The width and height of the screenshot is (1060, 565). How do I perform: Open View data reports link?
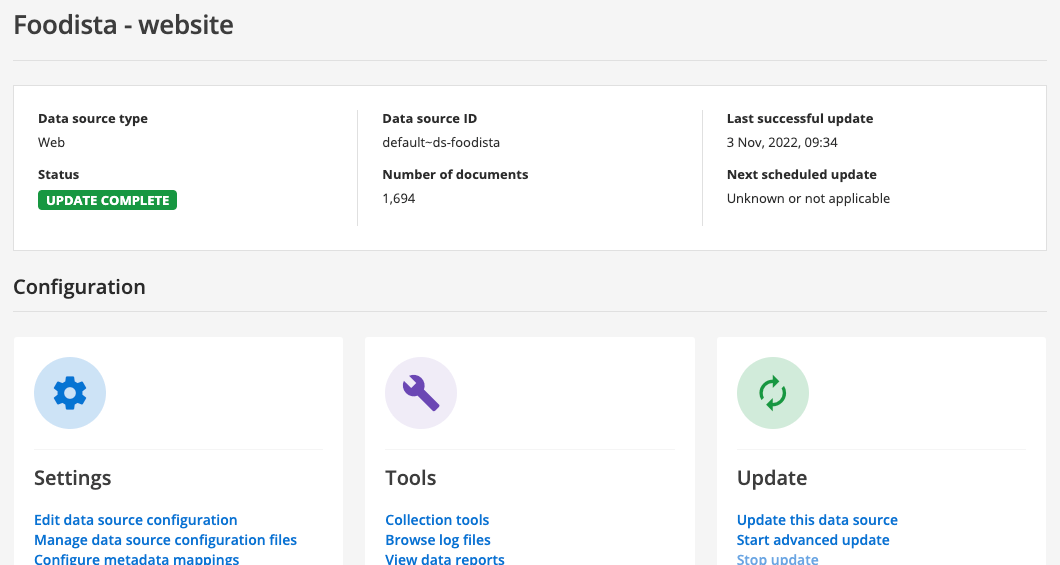(x=444, y=559)
